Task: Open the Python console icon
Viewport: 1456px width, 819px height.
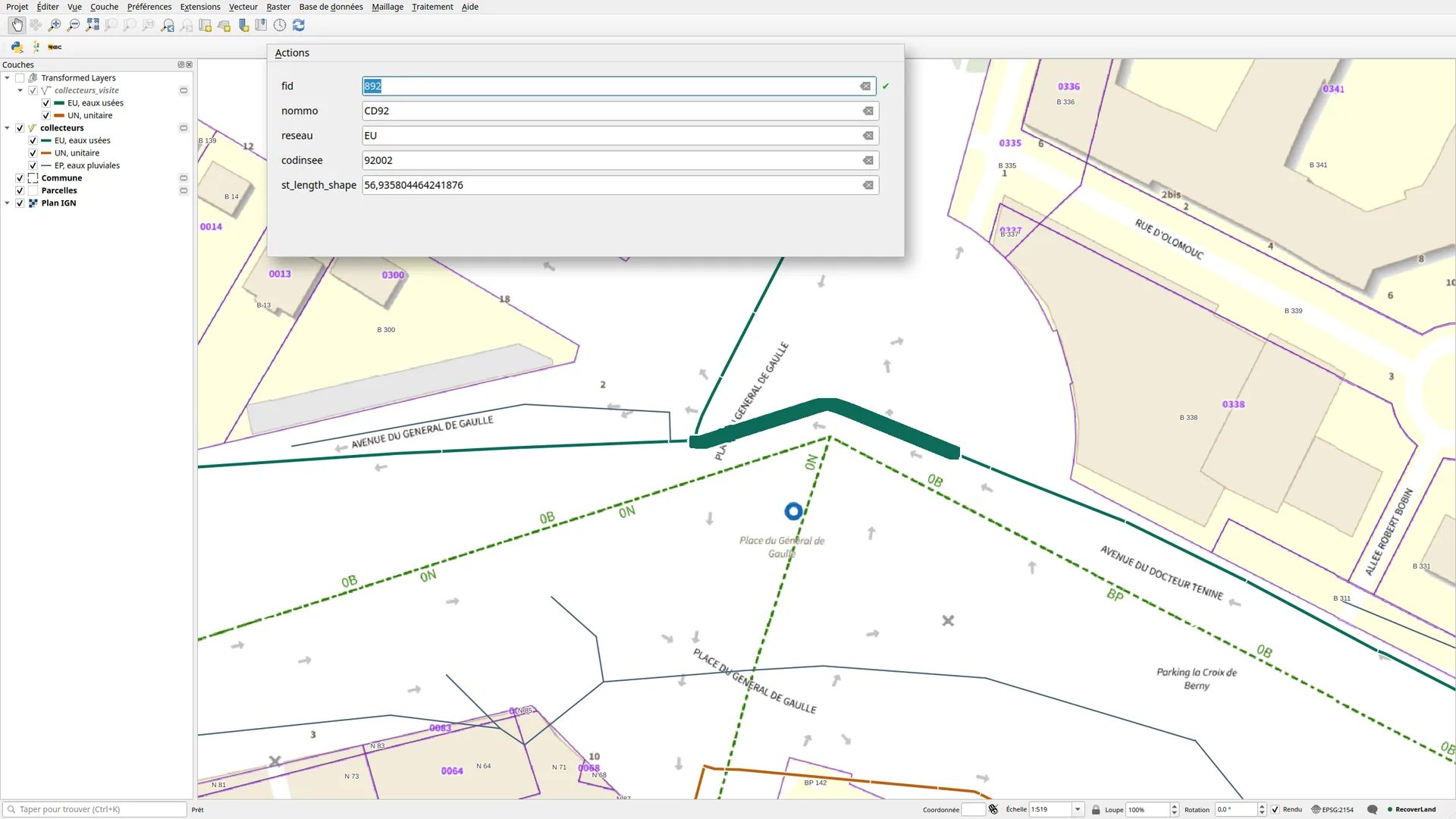Action: [17, 47]
